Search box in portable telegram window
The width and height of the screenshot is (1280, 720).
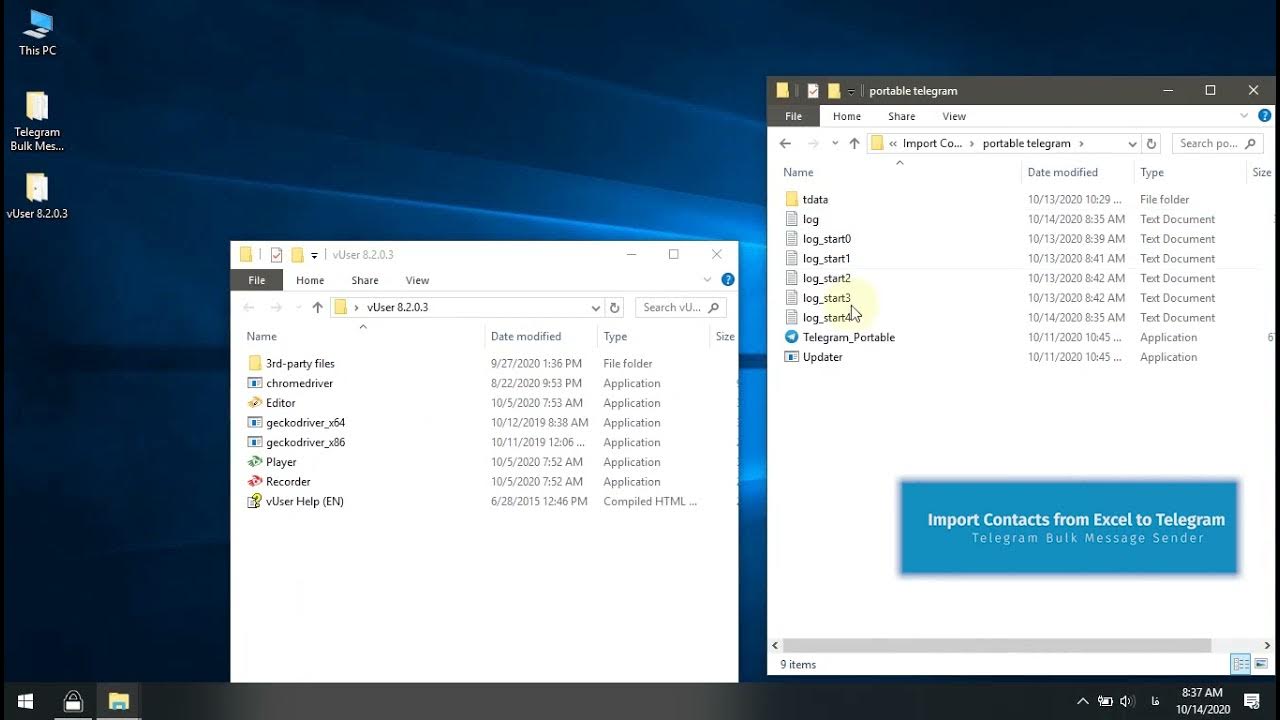(1217, 143)
